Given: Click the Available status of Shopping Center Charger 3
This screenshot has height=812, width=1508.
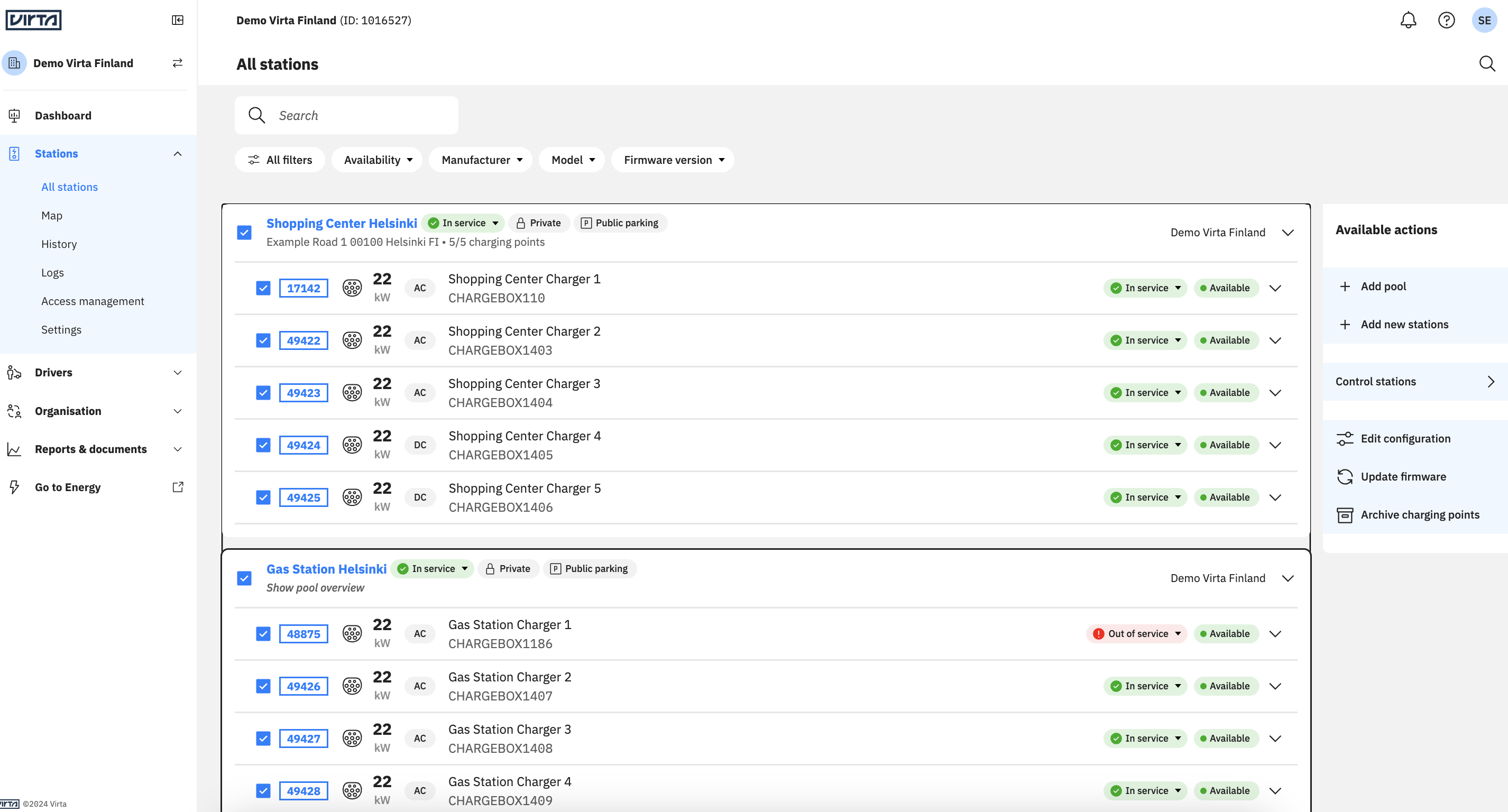Looking at the screenshot, I should 1226,393.
